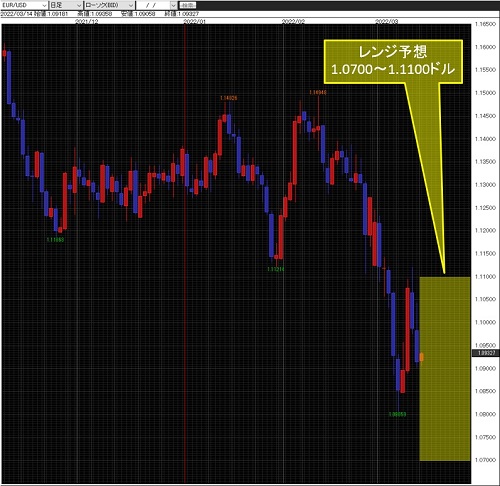The width and height of the screenshot is (500, 486).
Task: Click the 1.16000 price axis label
Action: tap(485, 47)
